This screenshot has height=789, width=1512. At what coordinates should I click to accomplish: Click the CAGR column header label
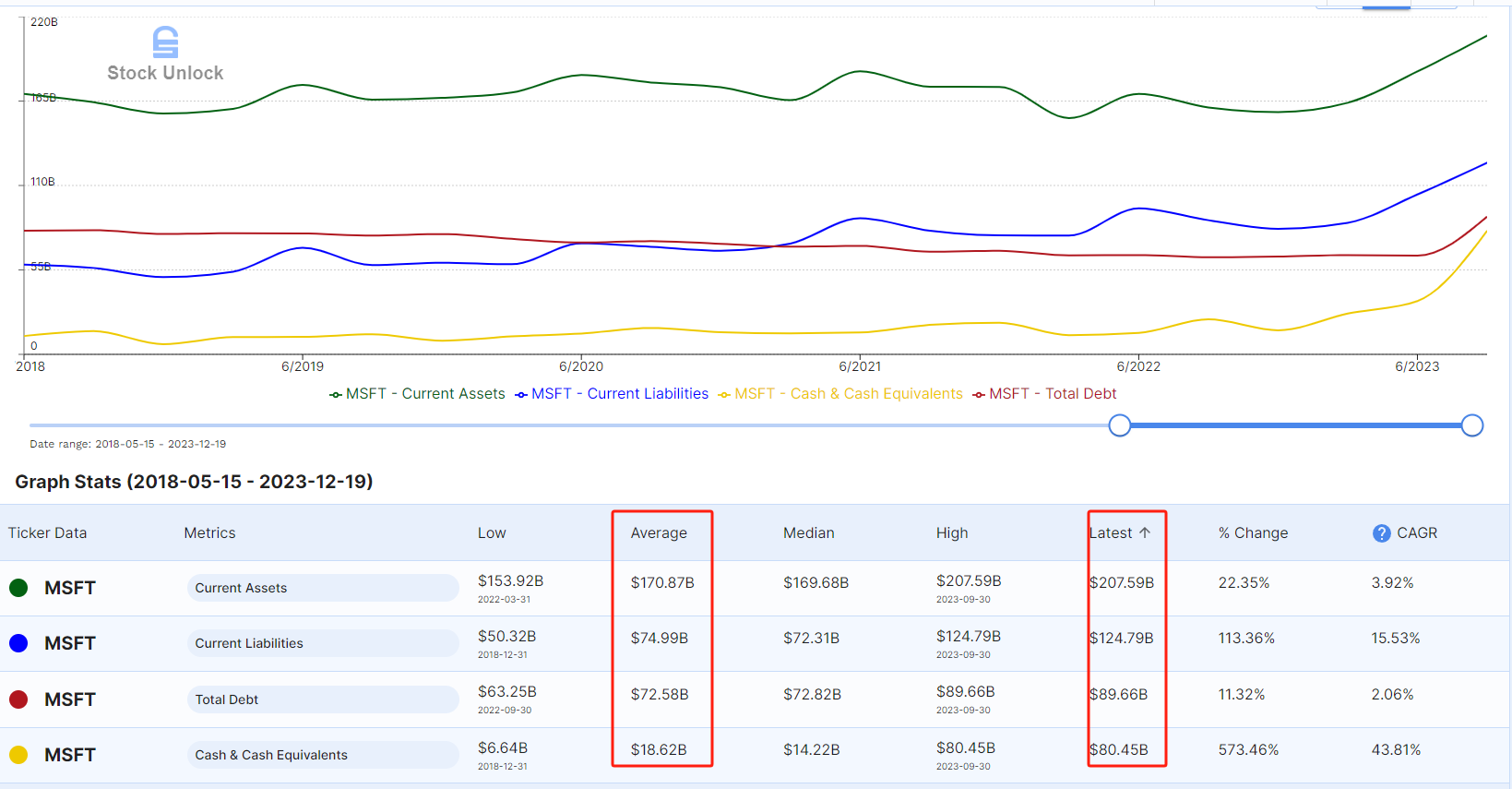(1417, 533)
